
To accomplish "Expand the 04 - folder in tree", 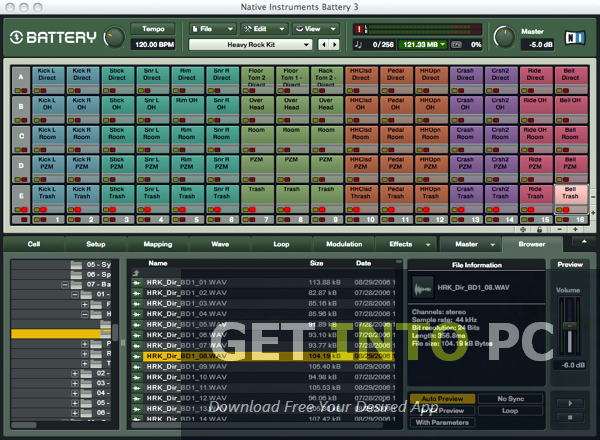I will tap(75, 393).
